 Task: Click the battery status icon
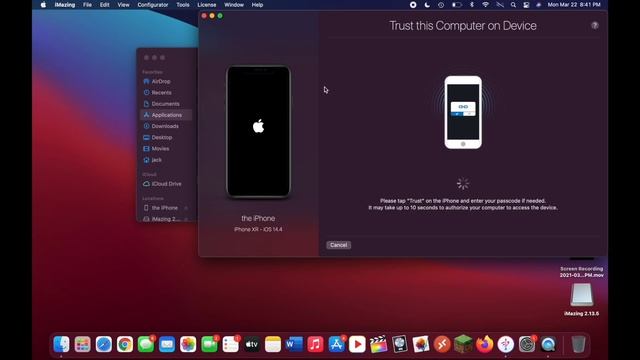coord(457,5)
